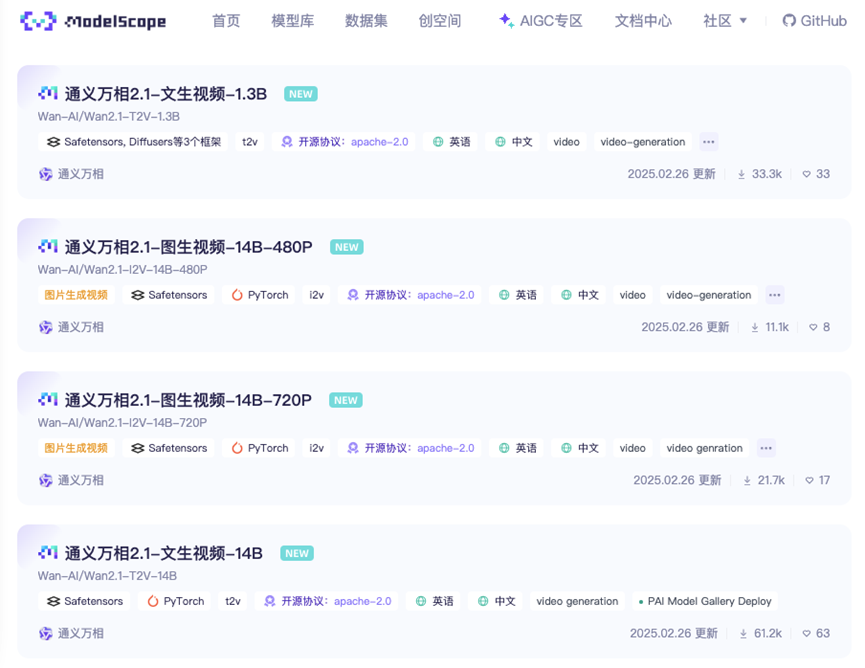Click the 图片生成视频 tag on I2V-14B-480P card
Image resolution: width=865 pixels, height=668 pixels.
[76, 295]
